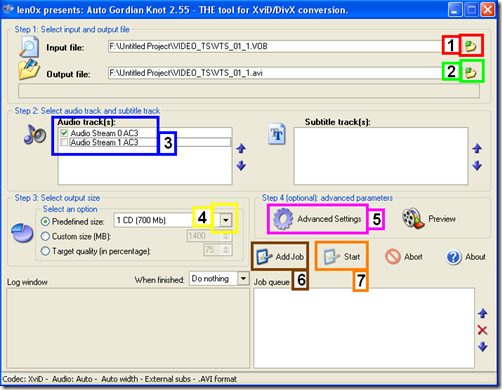Check Audio Stream 1 AC3
The height and width of the screenshot is (390, 502).
tap(64, 142)
